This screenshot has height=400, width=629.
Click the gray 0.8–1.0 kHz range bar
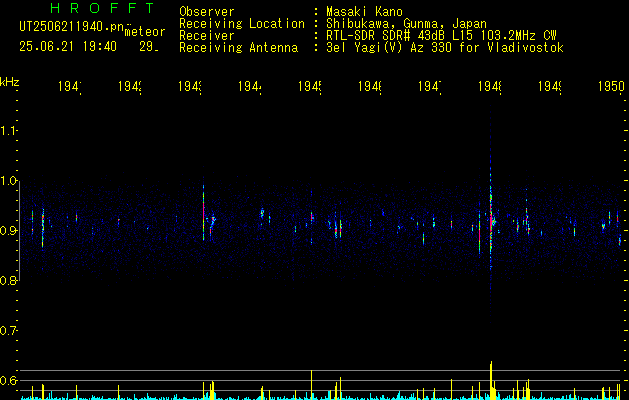[19, 231]
